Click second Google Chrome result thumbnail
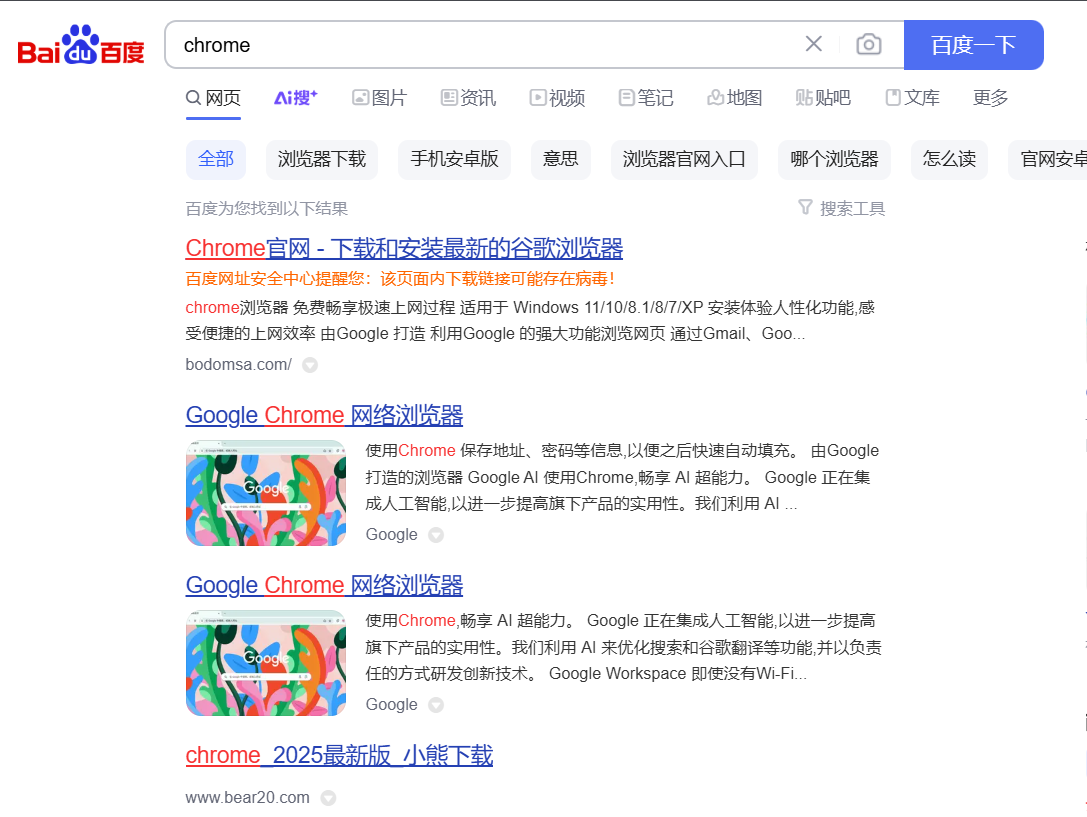The image size is (1087, 817). coord(266,663)
